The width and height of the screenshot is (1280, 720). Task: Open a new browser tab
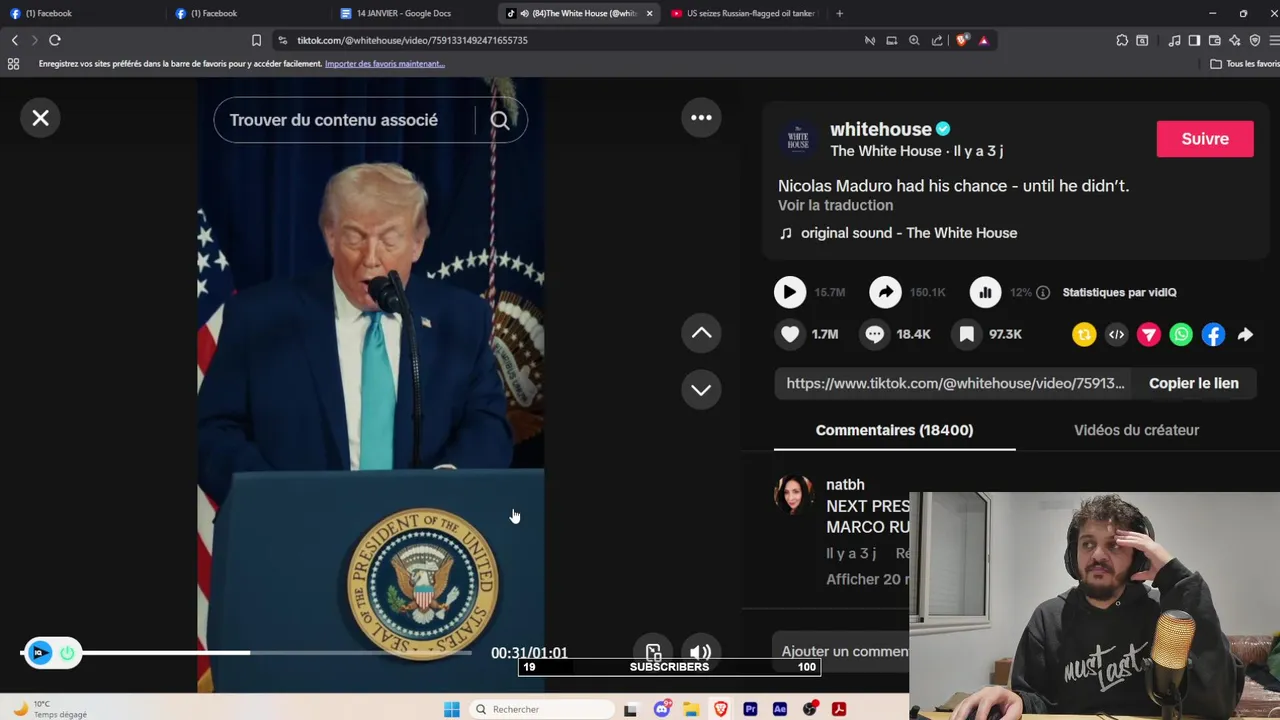(x=839, y=13)
